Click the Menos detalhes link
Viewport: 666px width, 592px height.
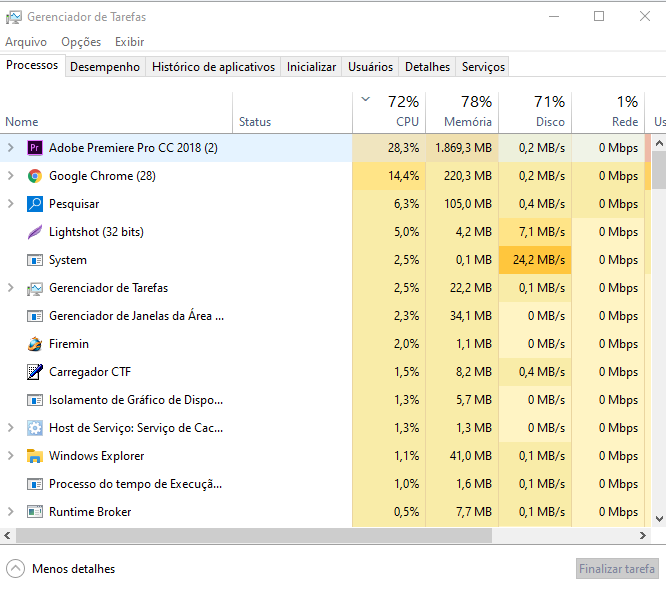73,569
